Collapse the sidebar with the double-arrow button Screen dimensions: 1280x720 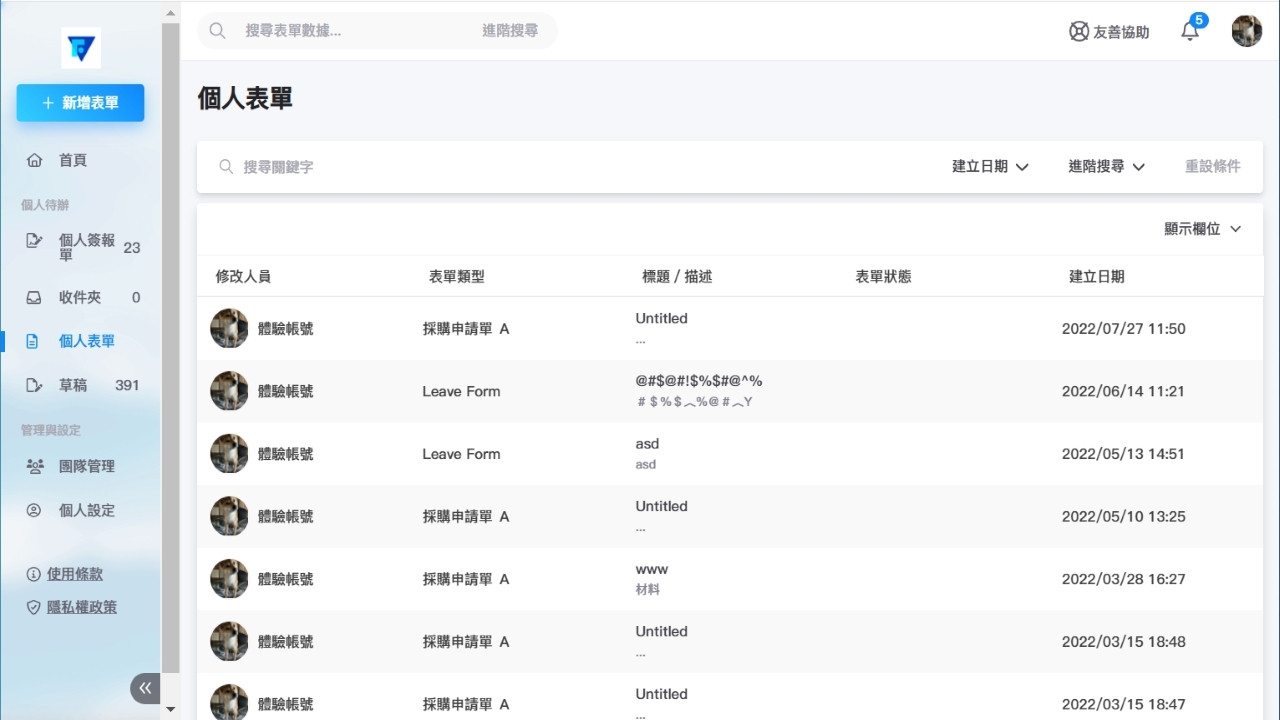(145, 688)
